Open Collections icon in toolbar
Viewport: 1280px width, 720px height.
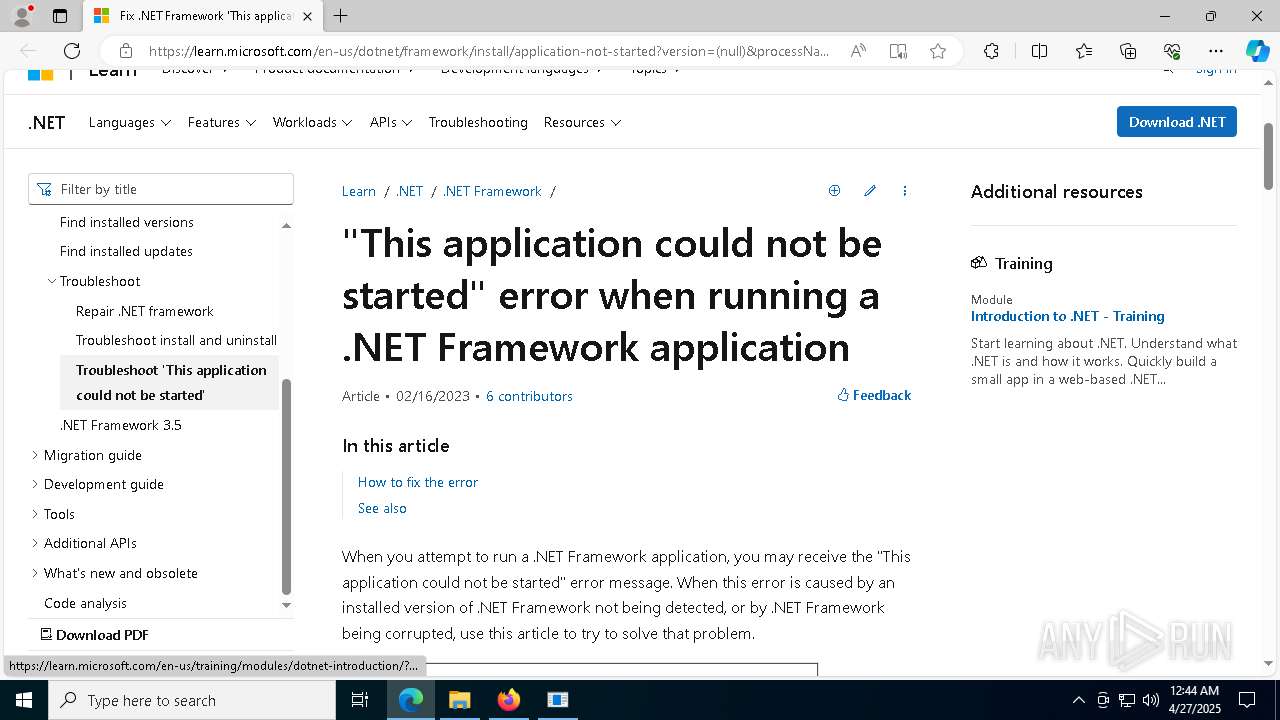[x=1128, y=51]
